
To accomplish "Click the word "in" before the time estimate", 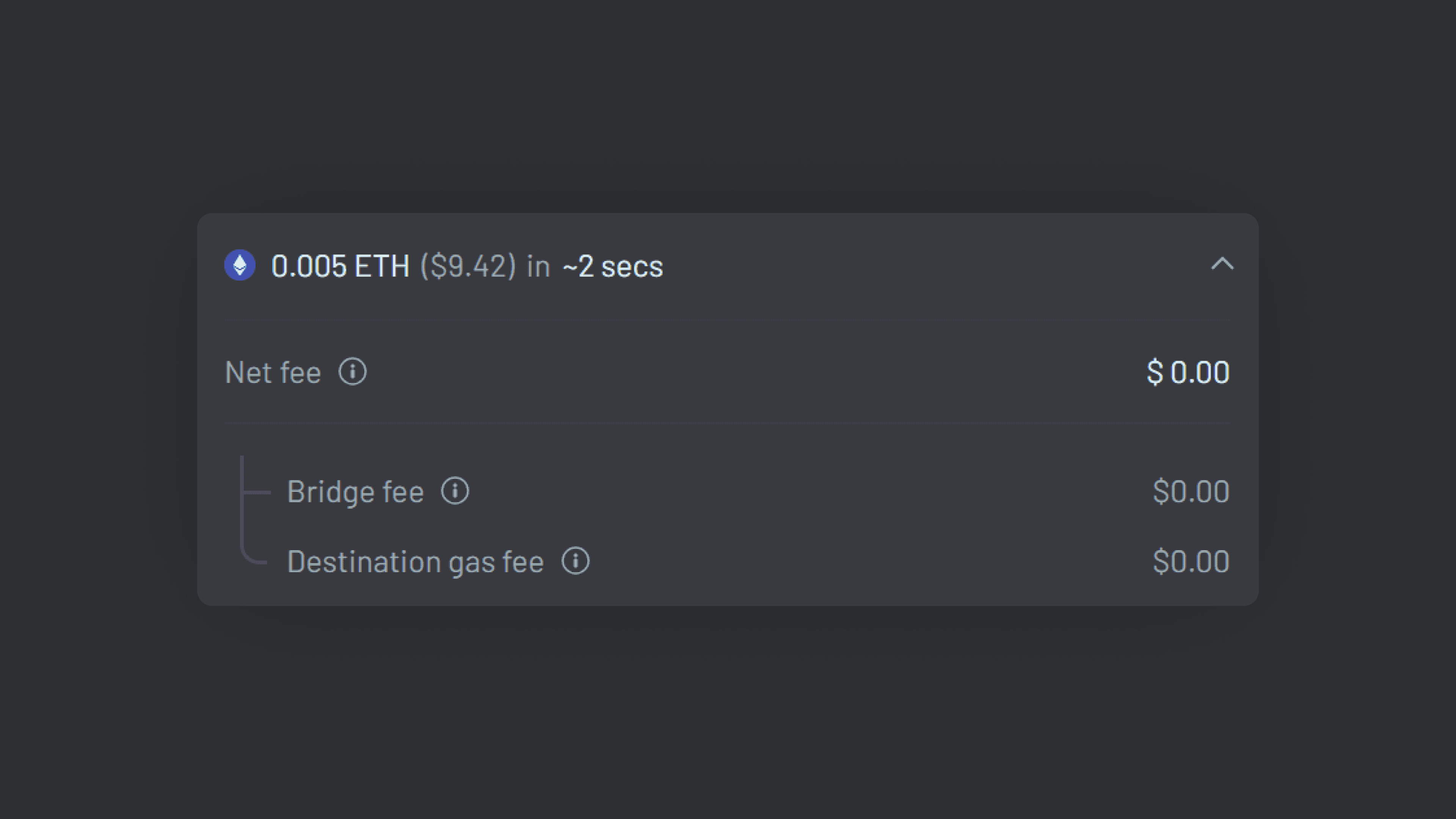I will pyautogui.click(x=538, y=266).
